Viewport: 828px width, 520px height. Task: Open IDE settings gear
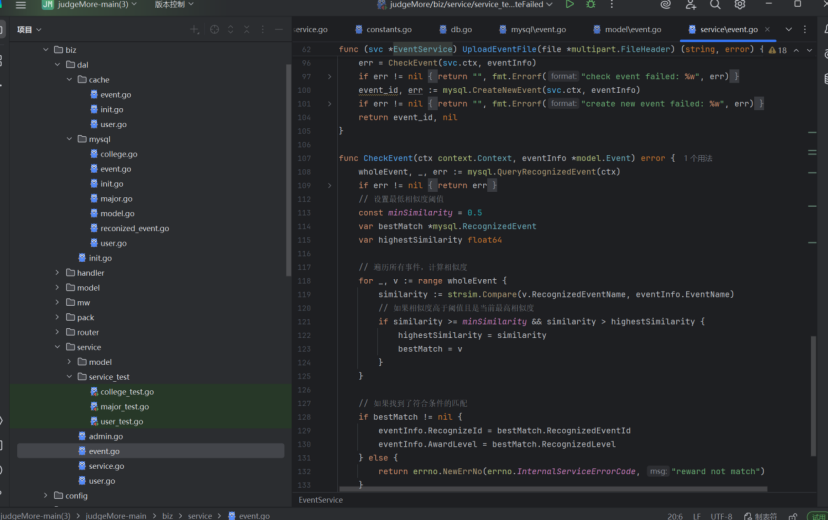pyautogui.click(x=740, y=4)
